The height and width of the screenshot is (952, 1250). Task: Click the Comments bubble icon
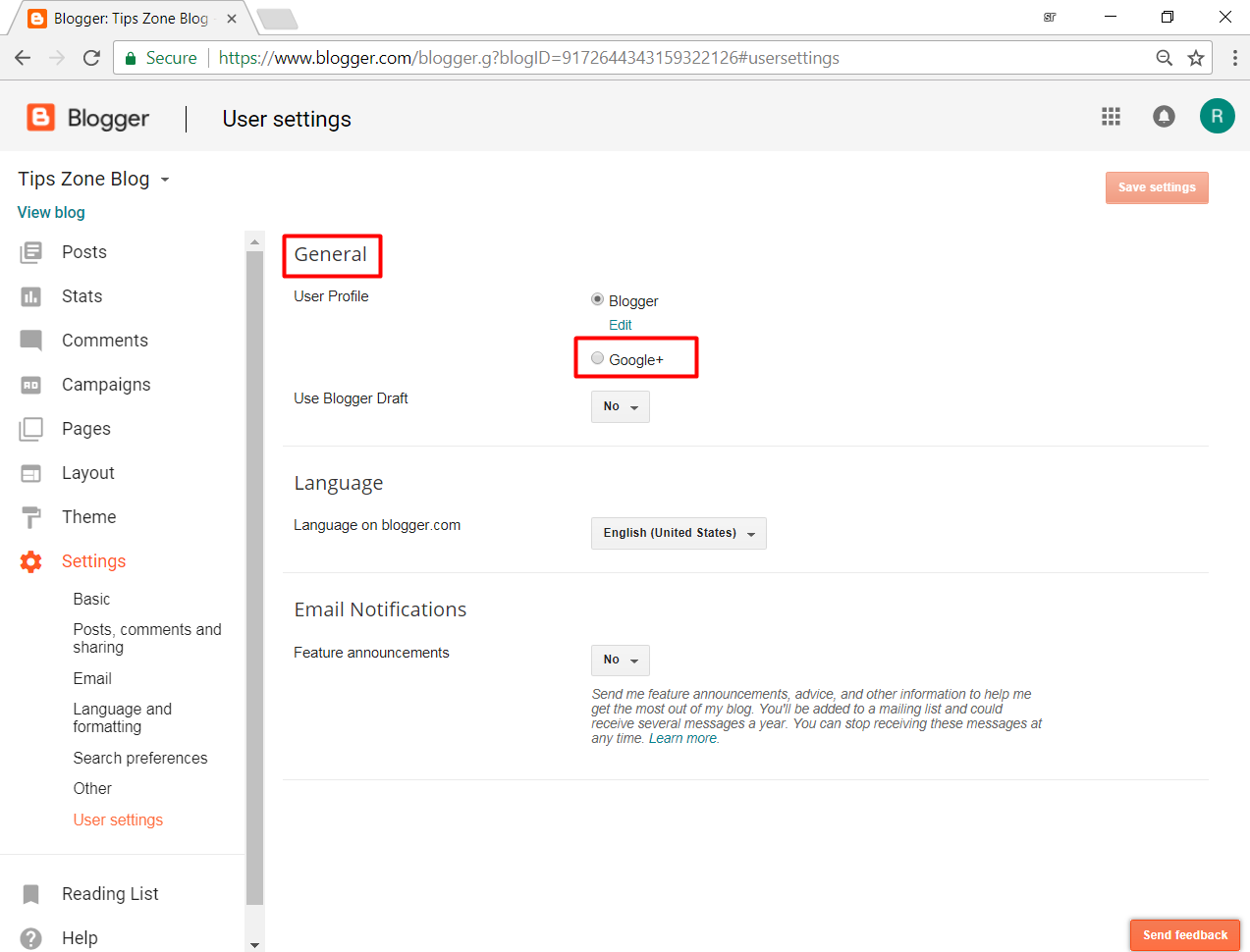pyautogui.click(x=31, y=341)
